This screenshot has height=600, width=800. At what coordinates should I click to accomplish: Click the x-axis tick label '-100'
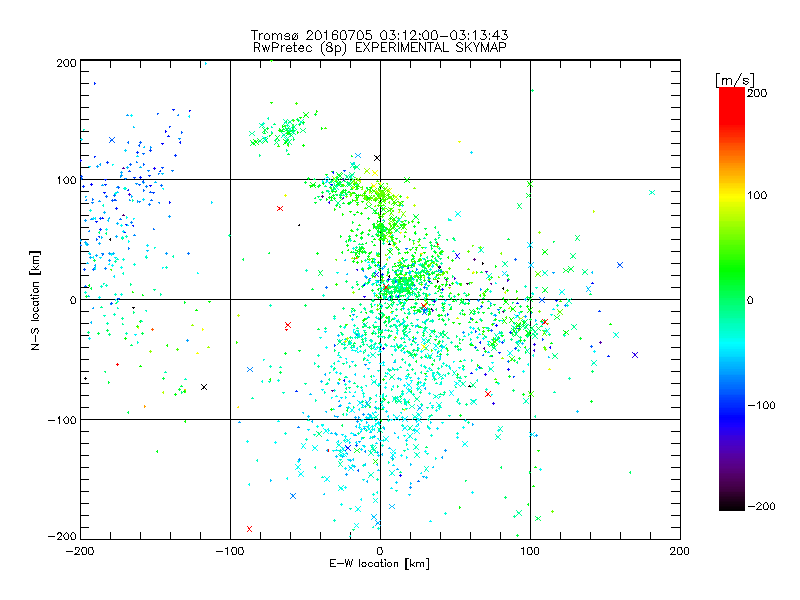(x=230, y=552)
